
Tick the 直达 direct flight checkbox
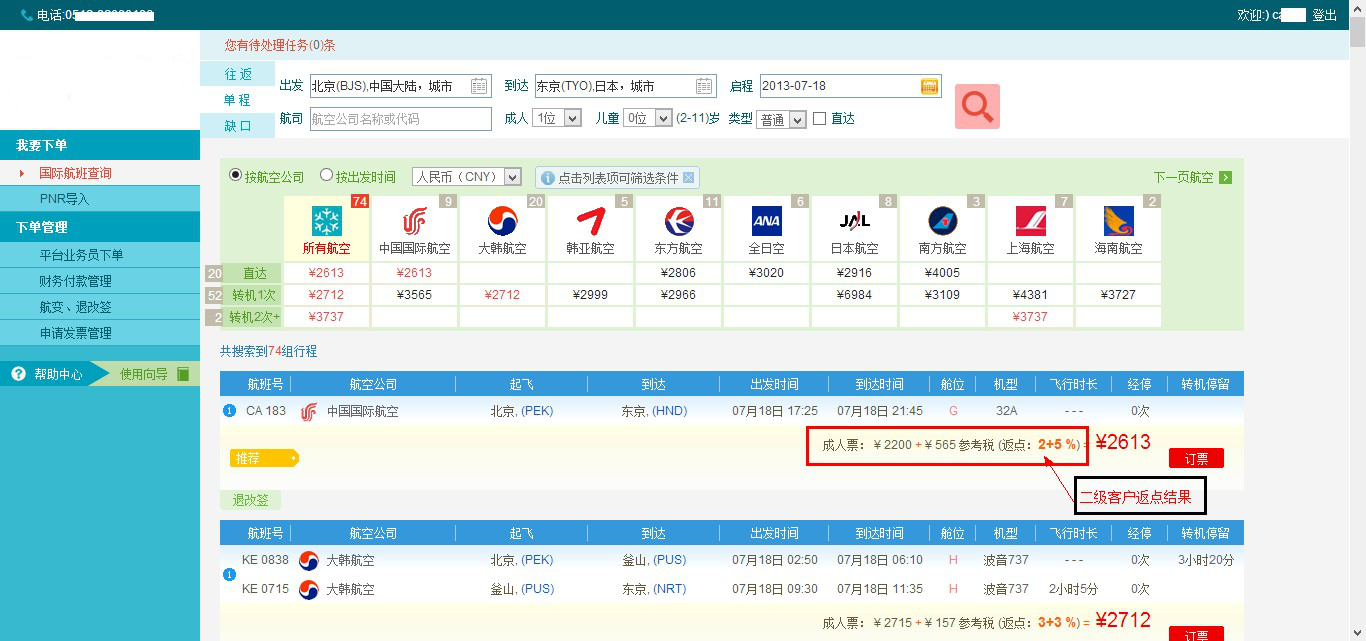(820, 118)
